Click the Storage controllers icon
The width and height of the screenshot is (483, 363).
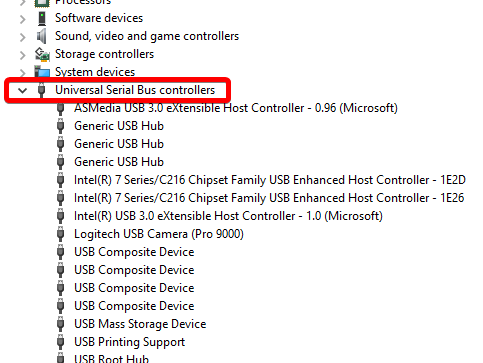point(42,54)
